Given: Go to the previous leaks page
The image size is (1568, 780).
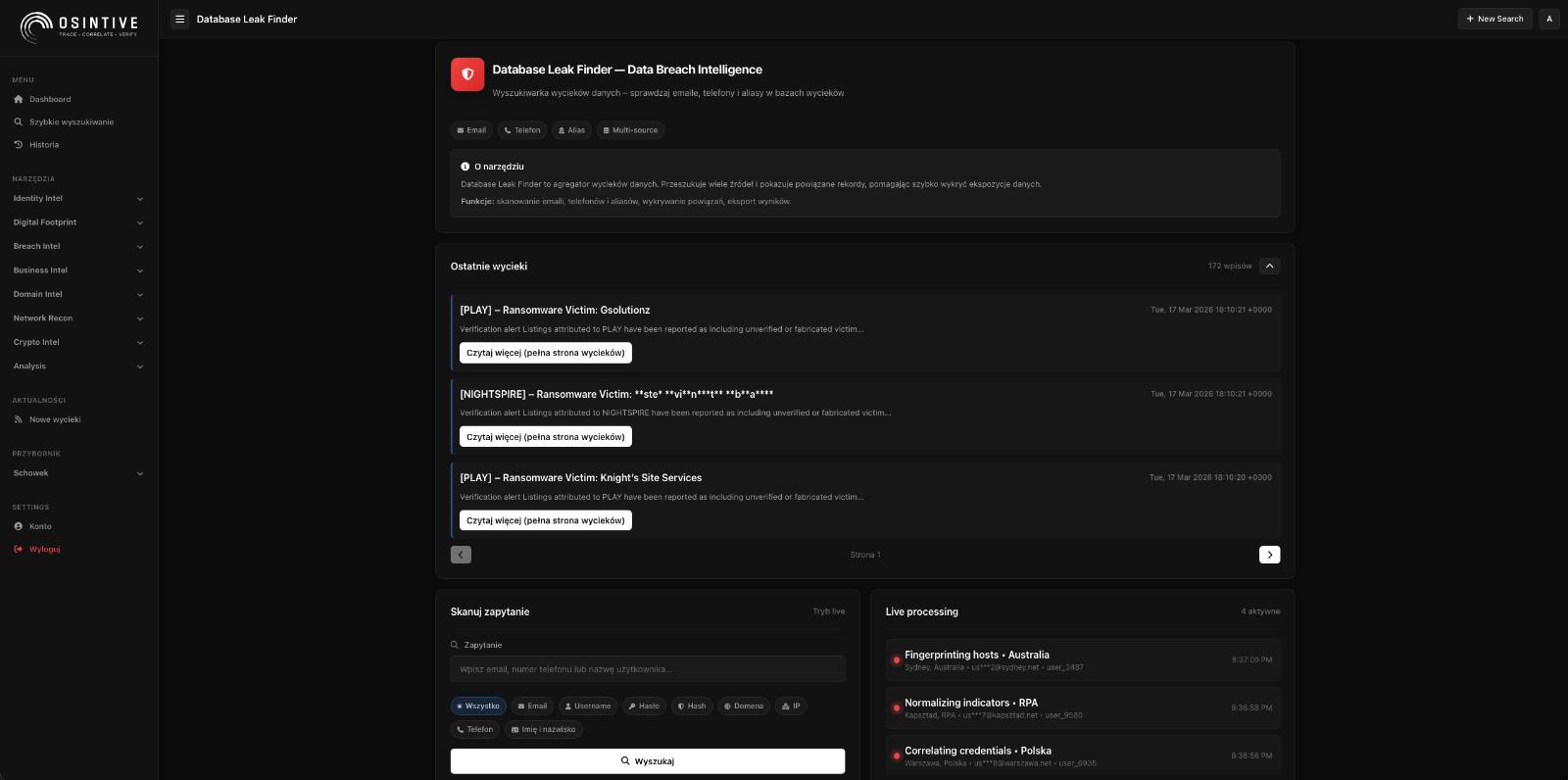Looking at the screenshot, I should 461,555.
